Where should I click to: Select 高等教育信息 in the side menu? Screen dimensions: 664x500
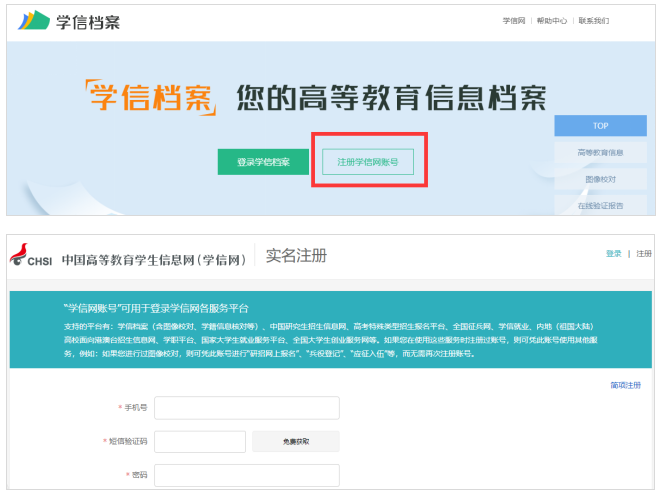(600, 153)
